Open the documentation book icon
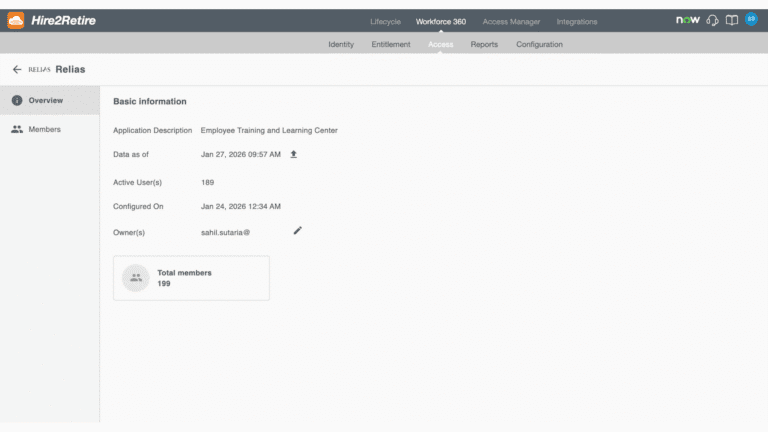 [732, 21]
